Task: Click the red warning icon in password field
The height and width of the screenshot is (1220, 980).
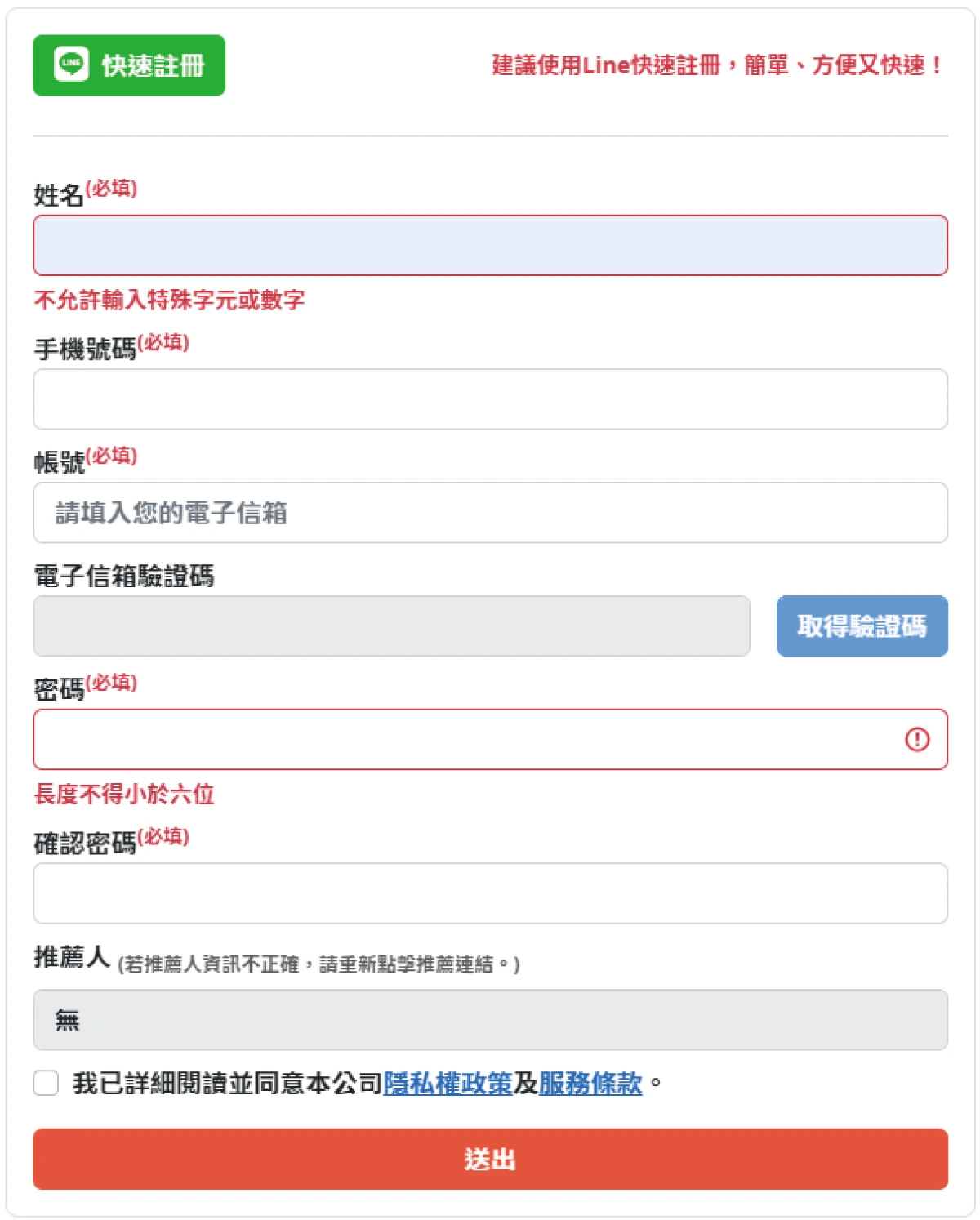Action: point(917,740)
